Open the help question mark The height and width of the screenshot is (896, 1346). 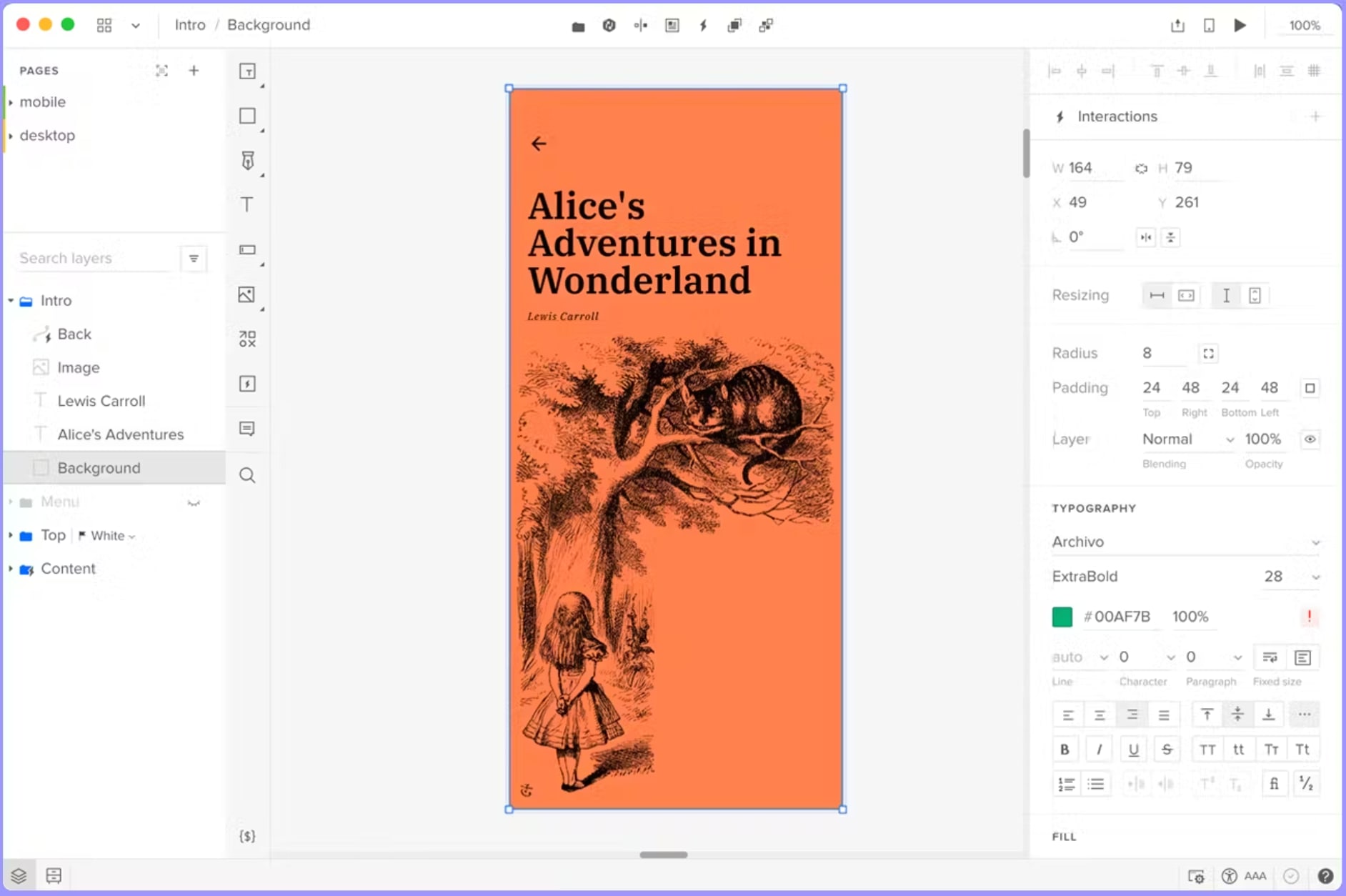[x=1325, y=876]
